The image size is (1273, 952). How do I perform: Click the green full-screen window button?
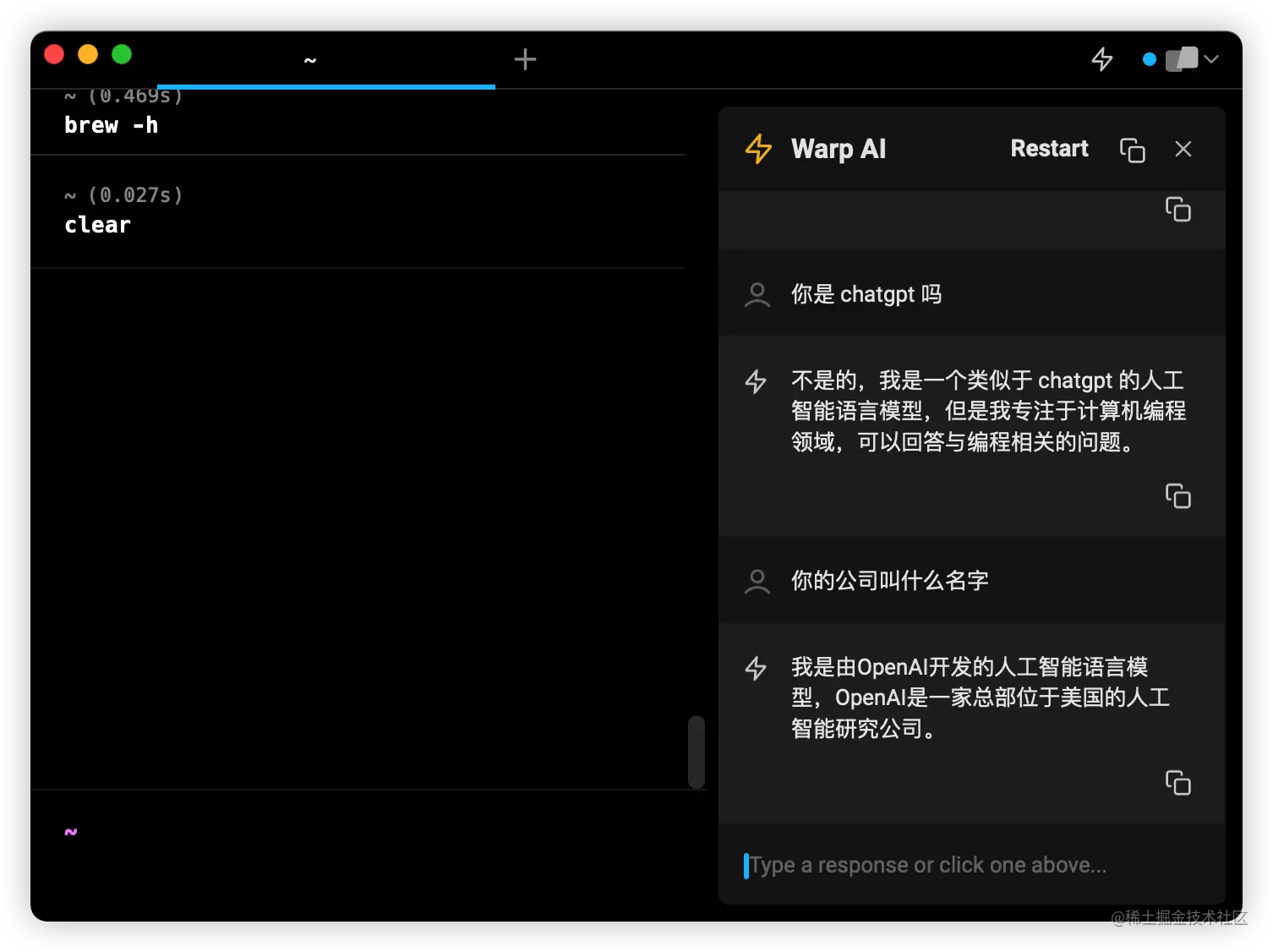[x=122, y=54]
